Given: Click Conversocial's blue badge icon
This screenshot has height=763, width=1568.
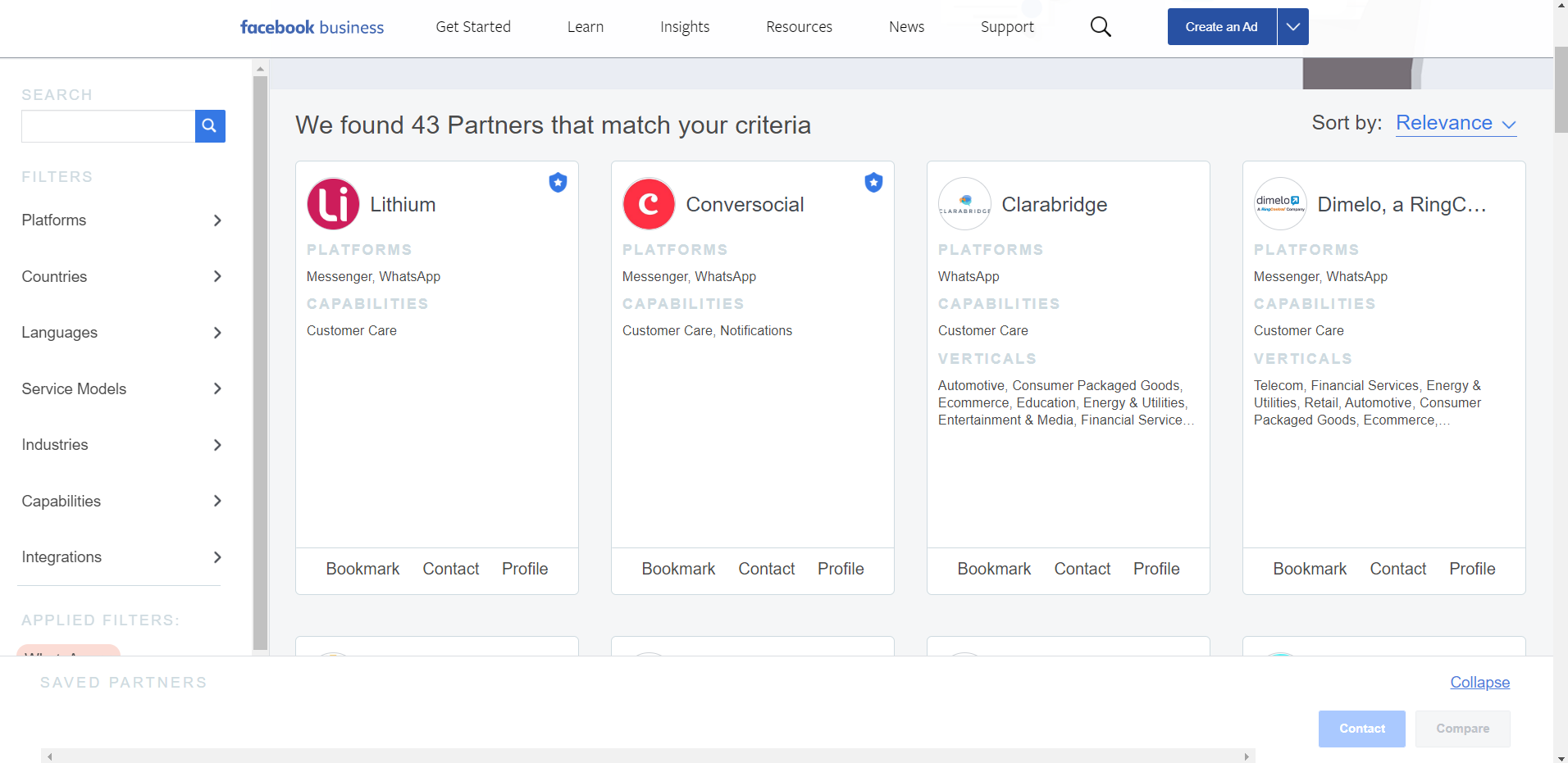Looking at the screenshot, I should [x=874, y=183].
